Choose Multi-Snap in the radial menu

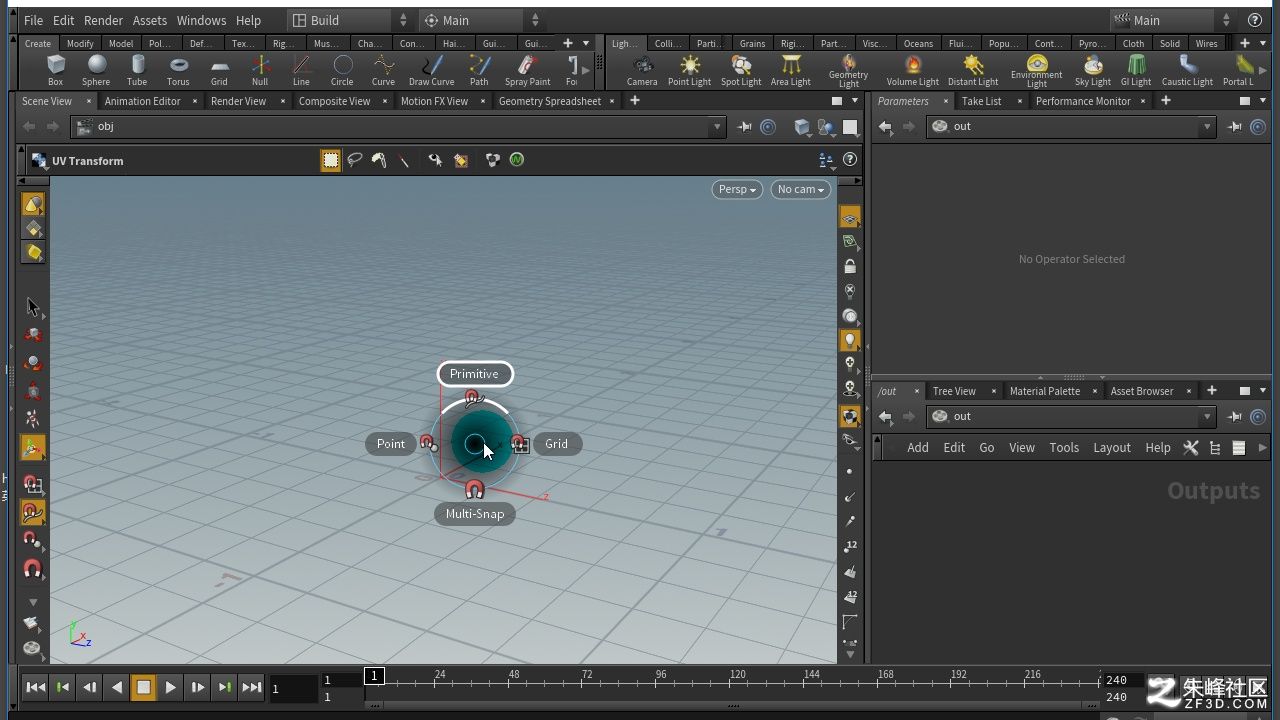(475, 514)
